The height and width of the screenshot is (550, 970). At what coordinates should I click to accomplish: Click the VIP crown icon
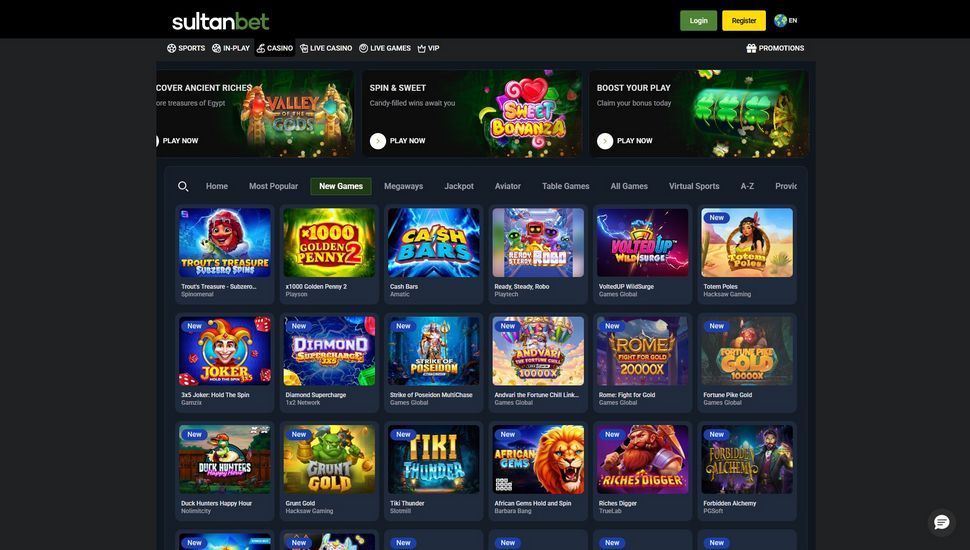pyautogui.click(x=421, y=48)
